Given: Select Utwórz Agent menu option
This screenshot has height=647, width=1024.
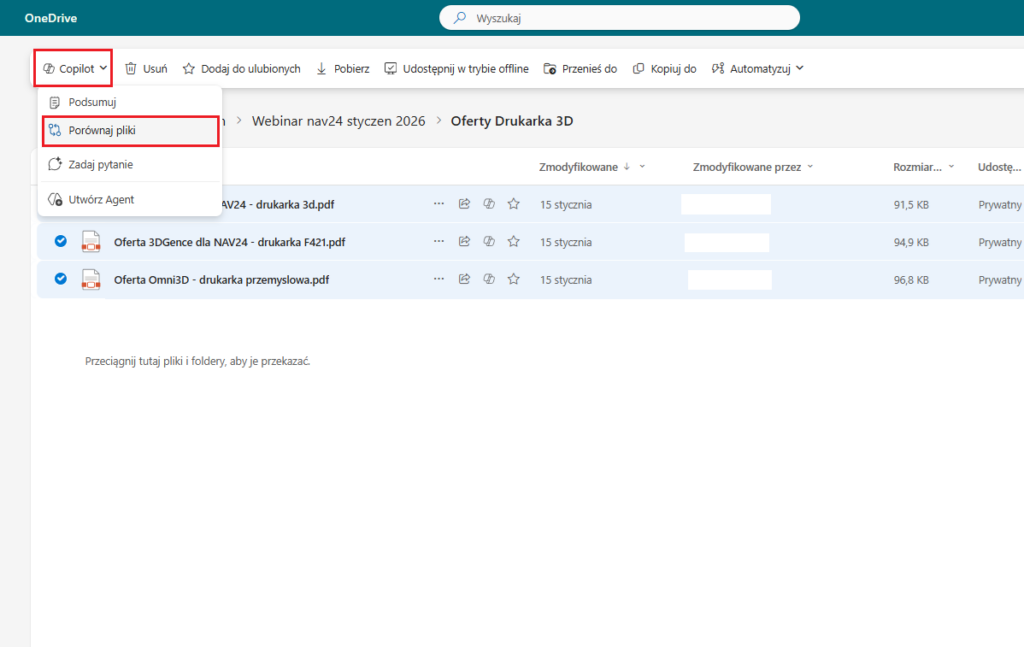Looking at the screenshot, I should pyautogui.click(x=101, y=200).
